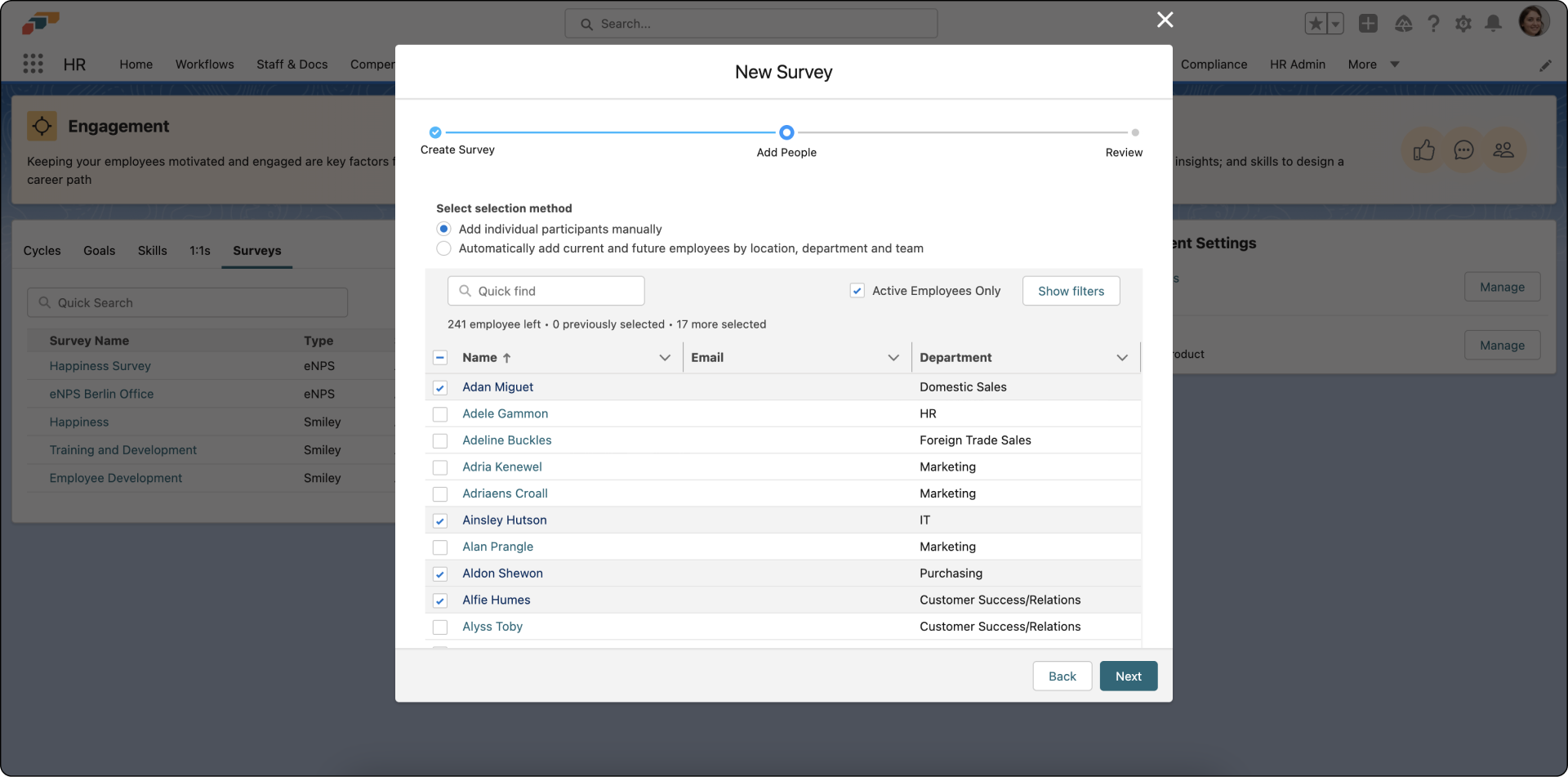Expand the Department column menu

[x=1122, y=358]
